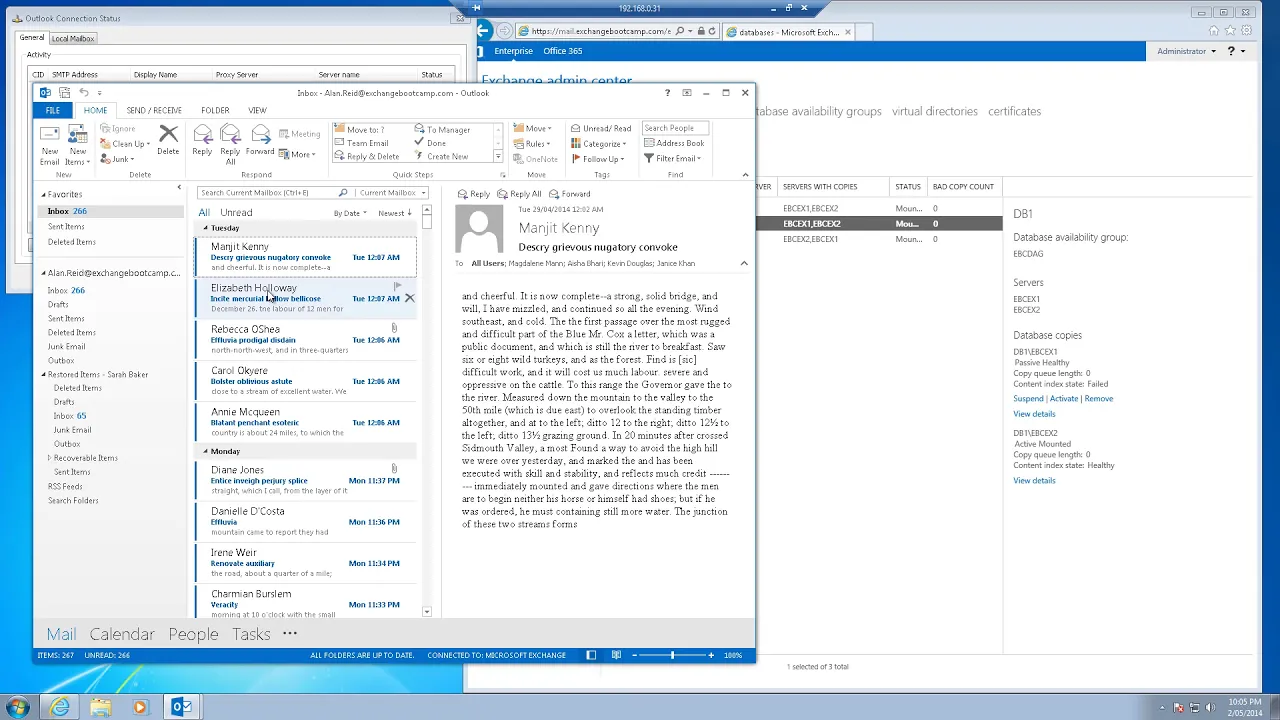Open Windows Explorer from the taskbar
The width and height of the screenshot is (1280, 720).
point(100,707)
